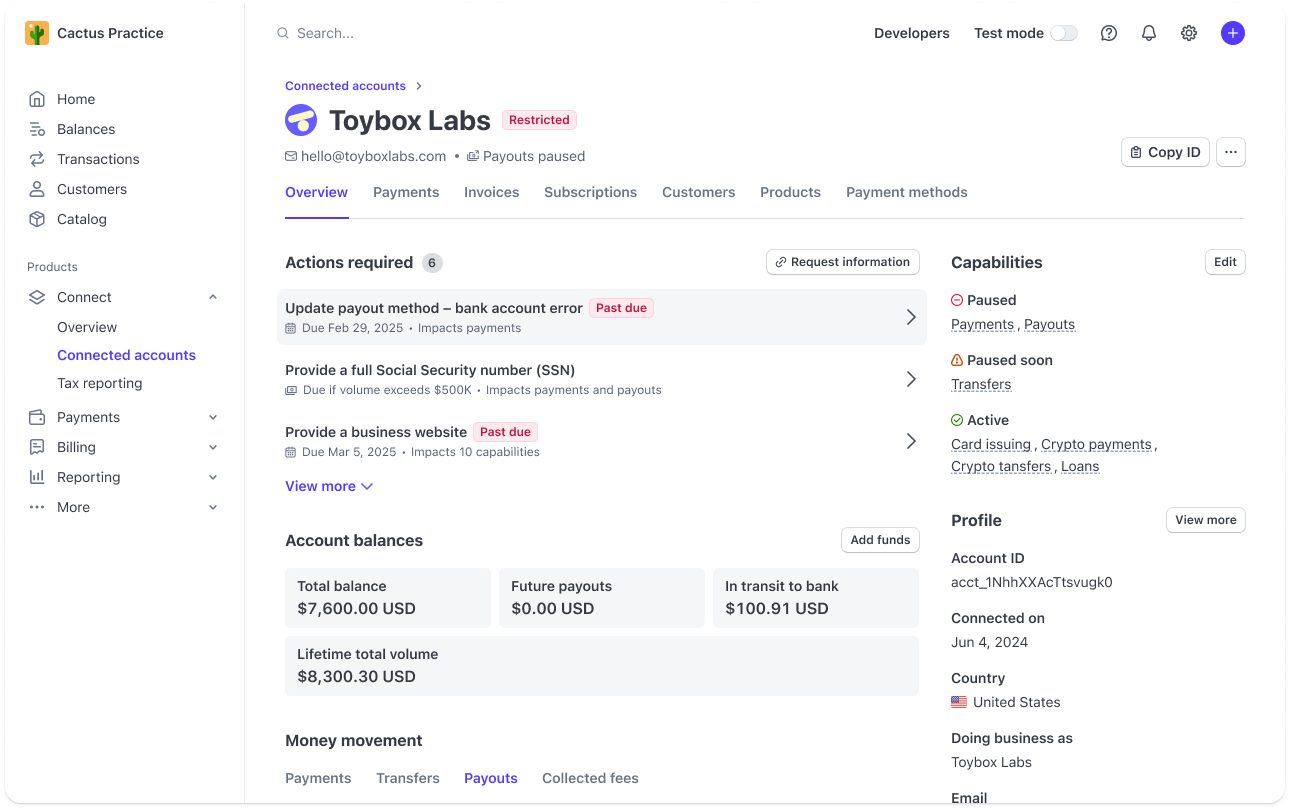Click the Request information button
1290x810 pixels.
(843, 262)
